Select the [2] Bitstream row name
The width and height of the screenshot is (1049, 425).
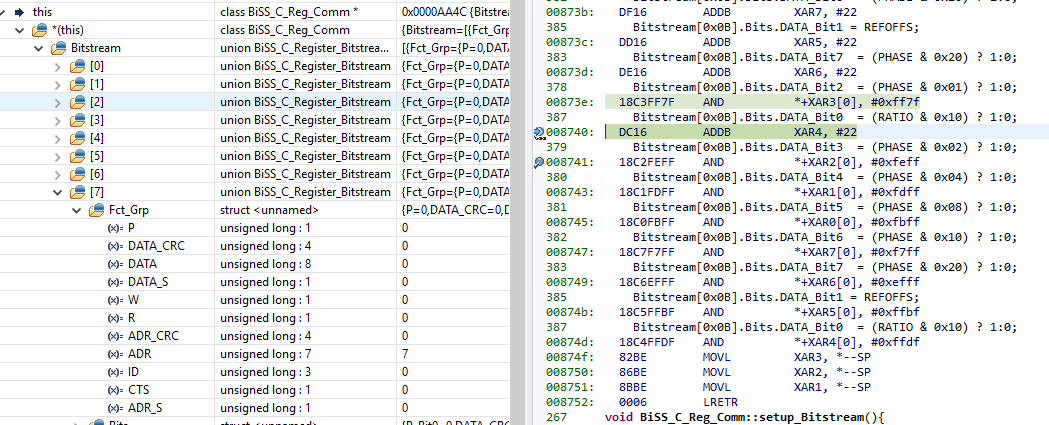(x=96, y=102)
